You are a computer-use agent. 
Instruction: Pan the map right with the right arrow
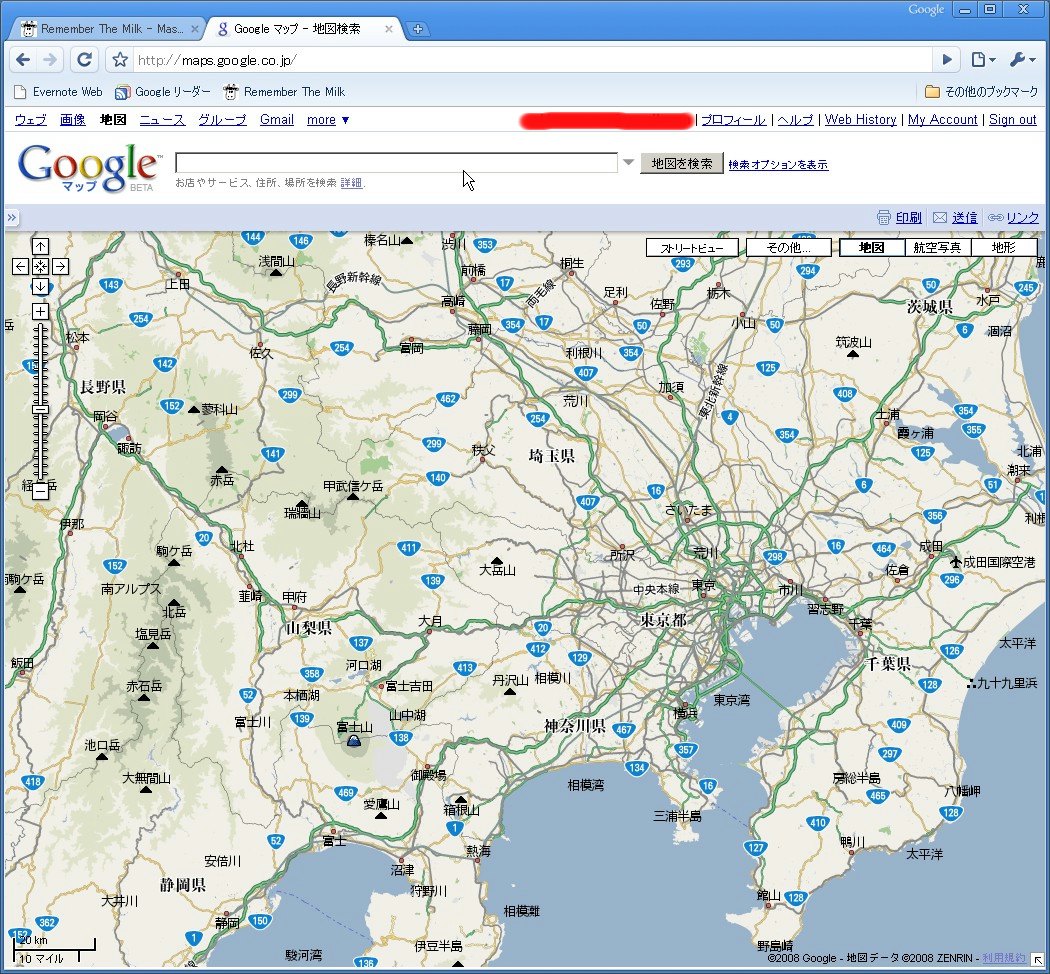[60, 266]
